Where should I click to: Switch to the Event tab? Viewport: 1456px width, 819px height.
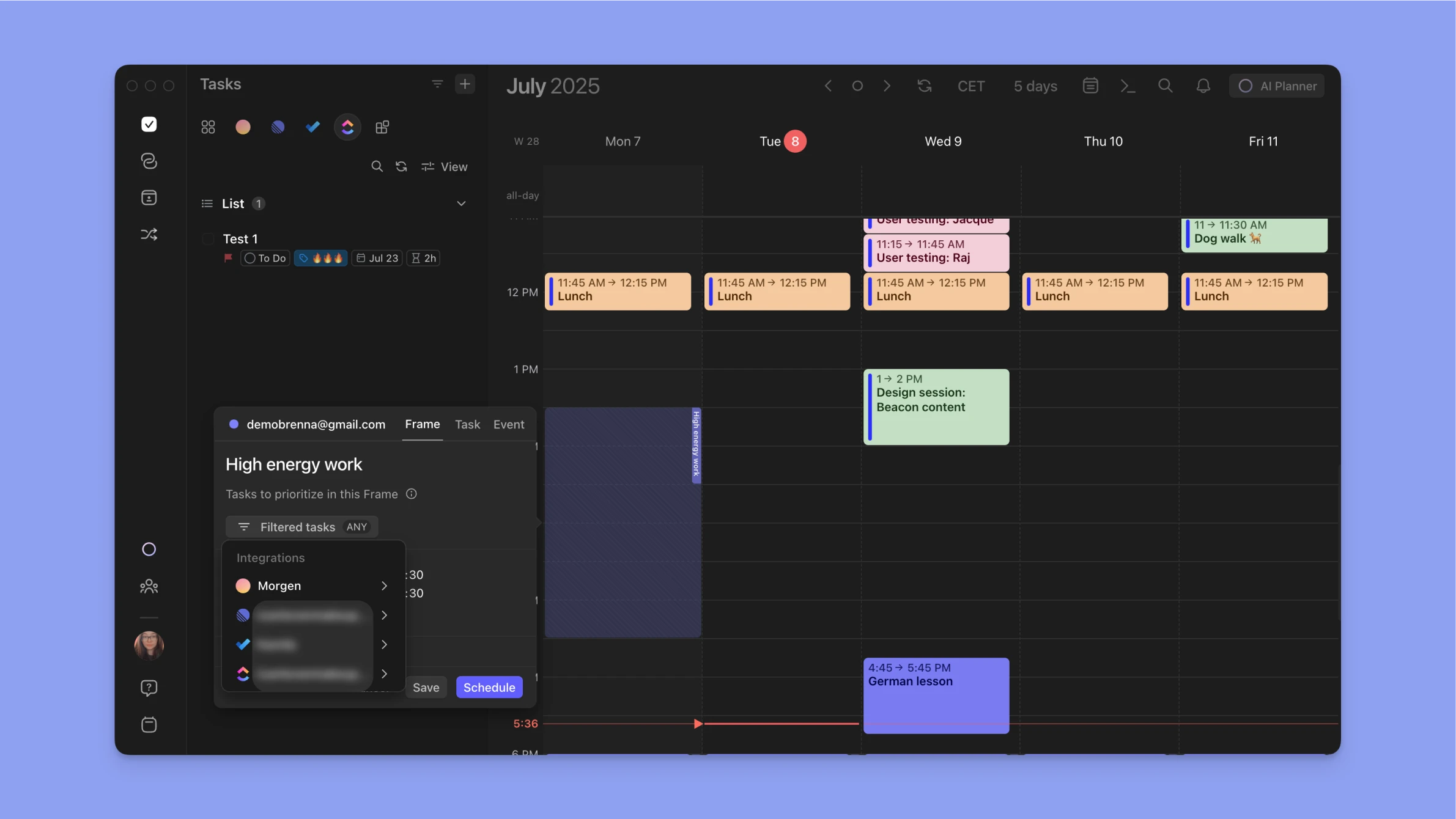[508, 424]
